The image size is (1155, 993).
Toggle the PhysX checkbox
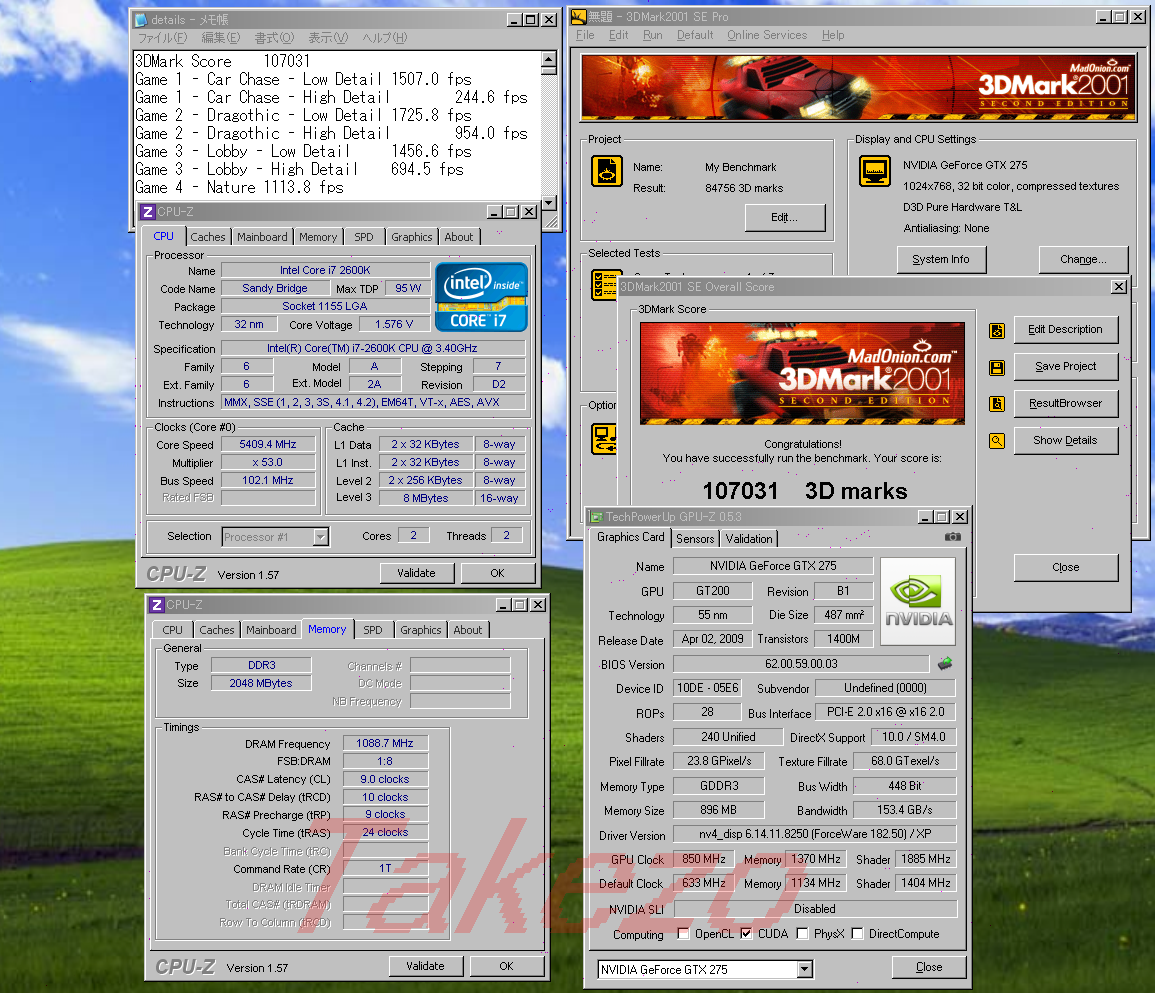pos(802,933)
